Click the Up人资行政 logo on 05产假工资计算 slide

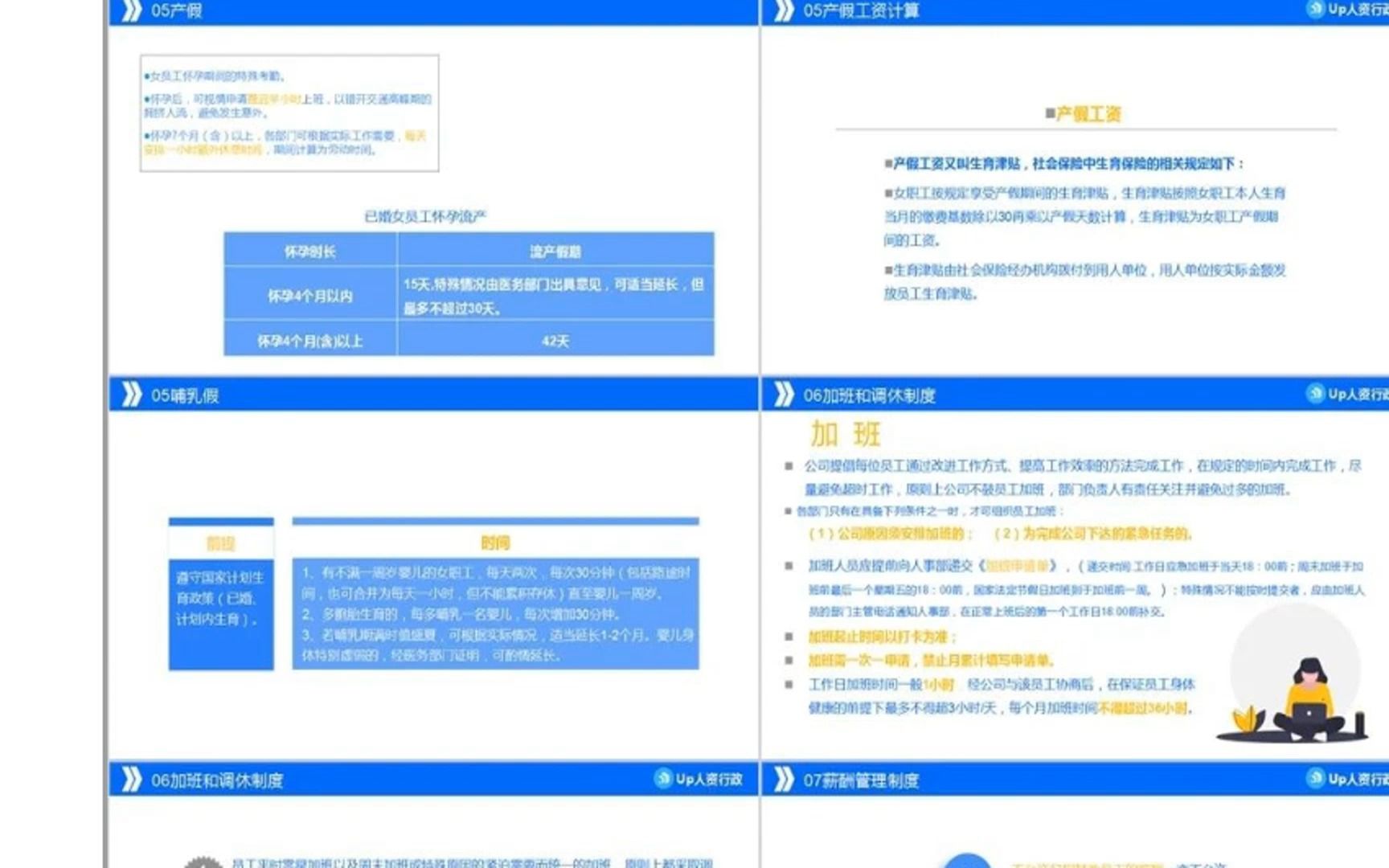pyautogui.click(x=1347, y=9)
